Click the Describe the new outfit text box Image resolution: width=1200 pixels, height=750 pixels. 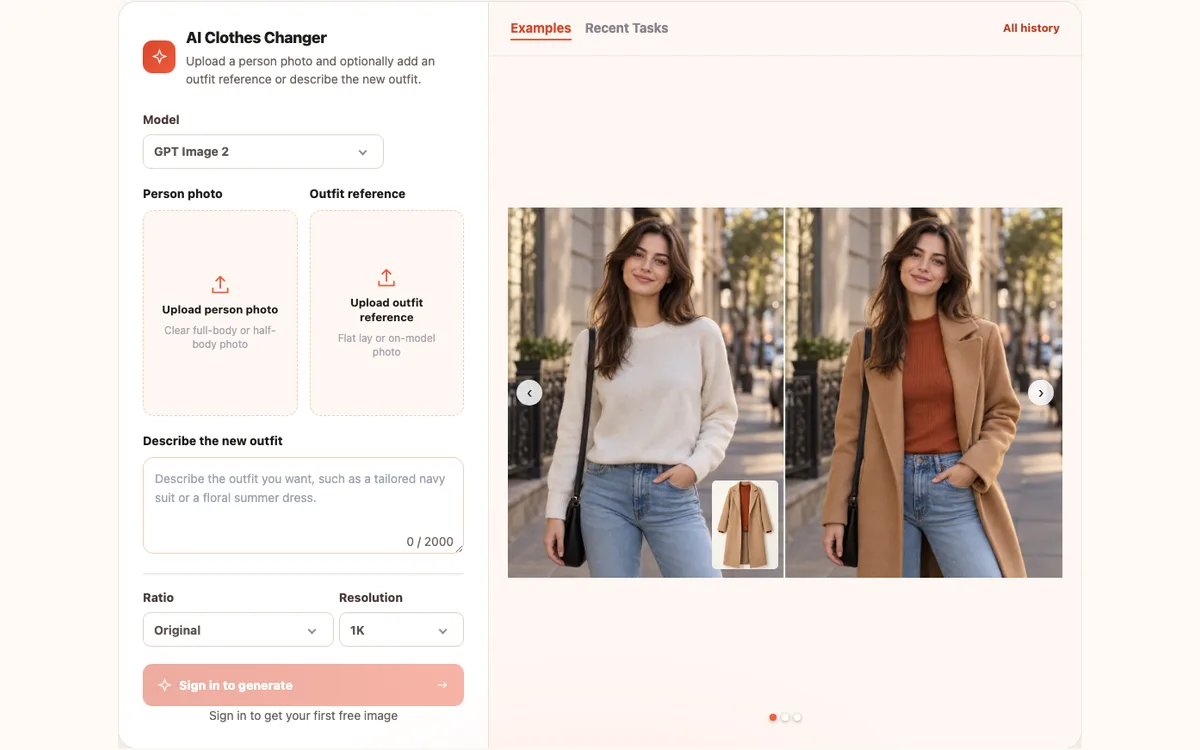click(303, 505)
